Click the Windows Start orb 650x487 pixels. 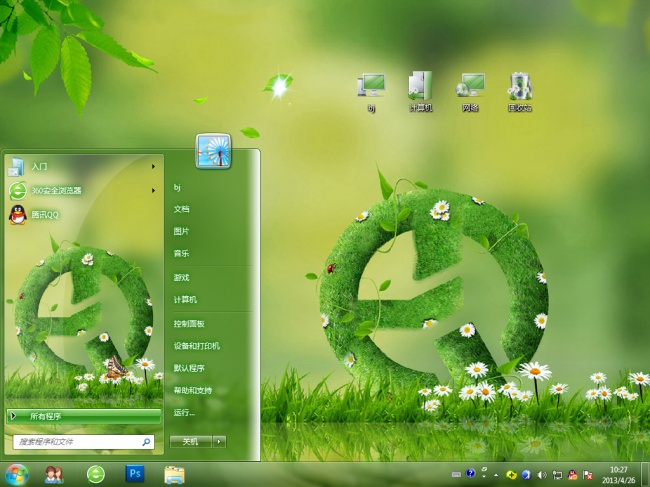pyautogui.click(x=17, y=474)
